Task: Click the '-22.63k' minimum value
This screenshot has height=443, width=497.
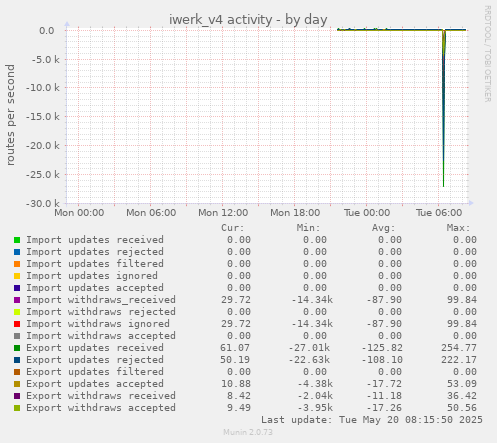Action: click(x=309, y=360)
